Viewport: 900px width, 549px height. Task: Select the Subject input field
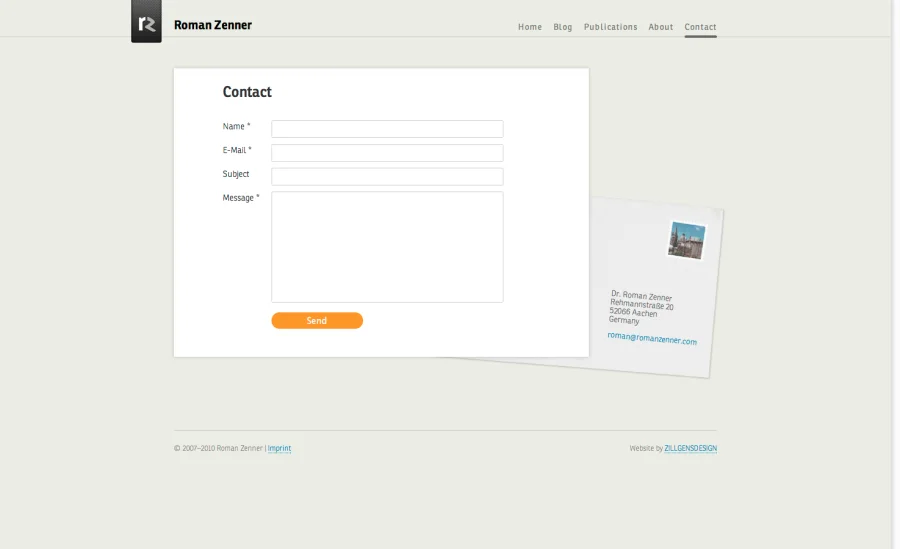pos(387,176)
